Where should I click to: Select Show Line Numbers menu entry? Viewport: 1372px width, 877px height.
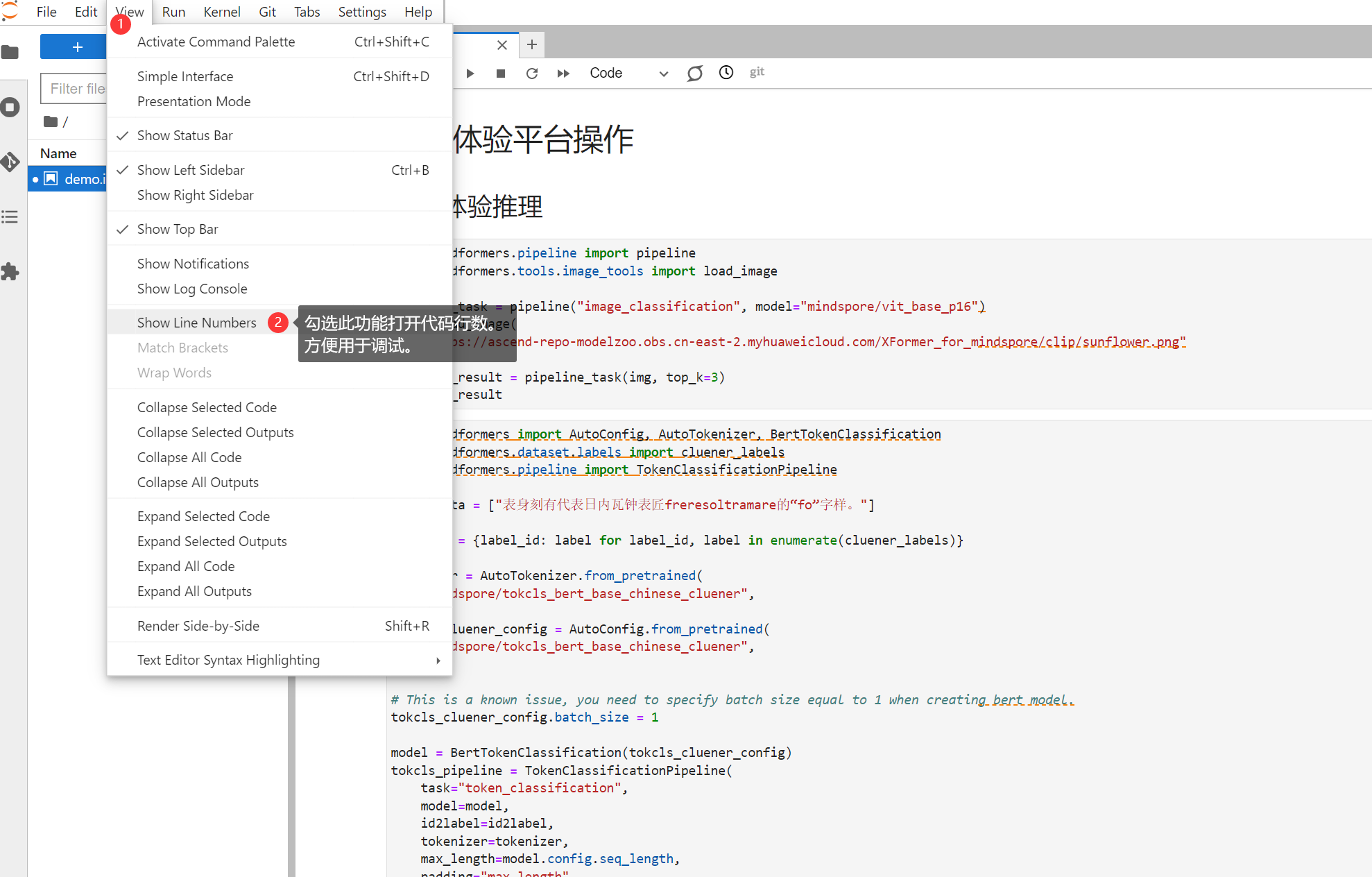click(196, 323)
